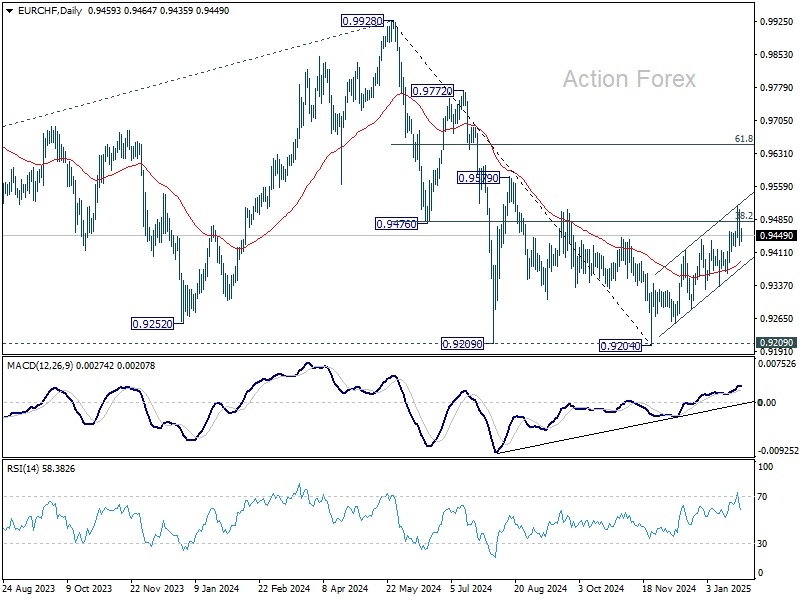Click the 5 Jul 2024 date label
Screen dimensions: 800x600
click(471, 588)
